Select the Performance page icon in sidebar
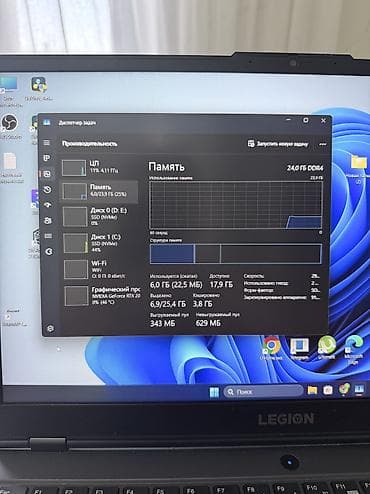370x494 pixels. [x=47, y=174]
